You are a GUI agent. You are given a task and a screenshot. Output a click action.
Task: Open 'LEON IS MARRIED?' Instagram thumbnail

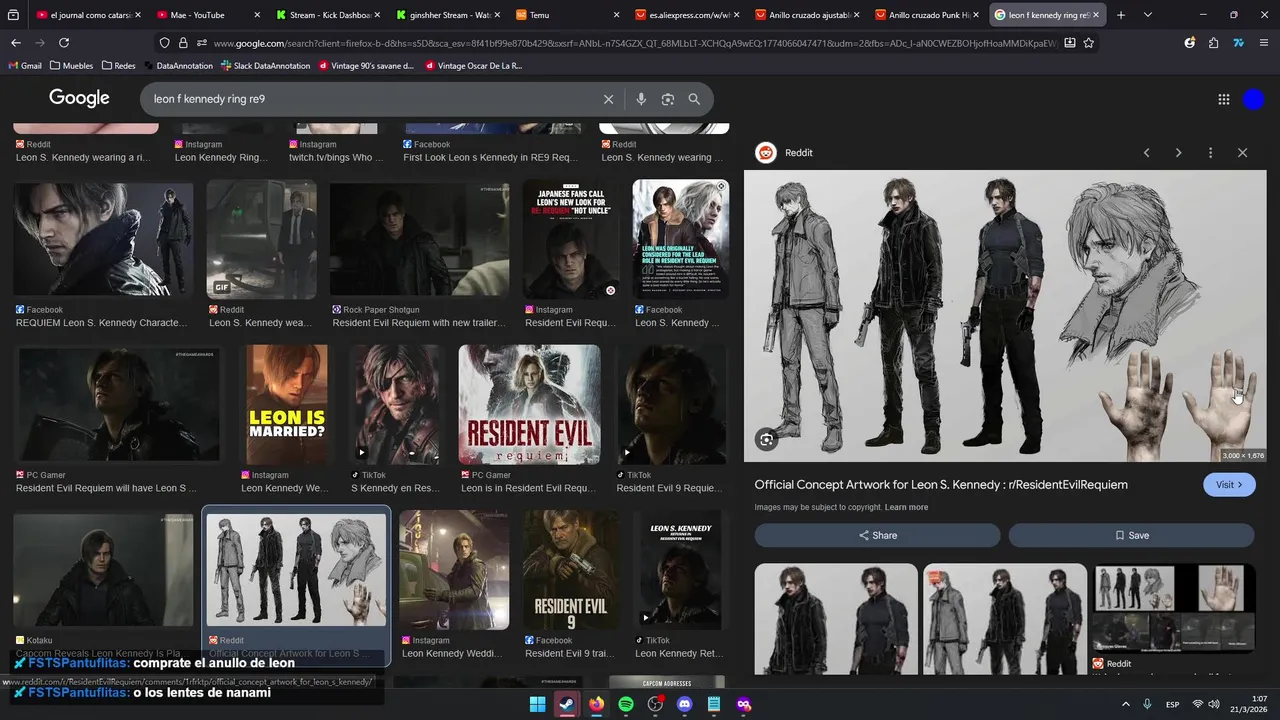click(287, 404)
